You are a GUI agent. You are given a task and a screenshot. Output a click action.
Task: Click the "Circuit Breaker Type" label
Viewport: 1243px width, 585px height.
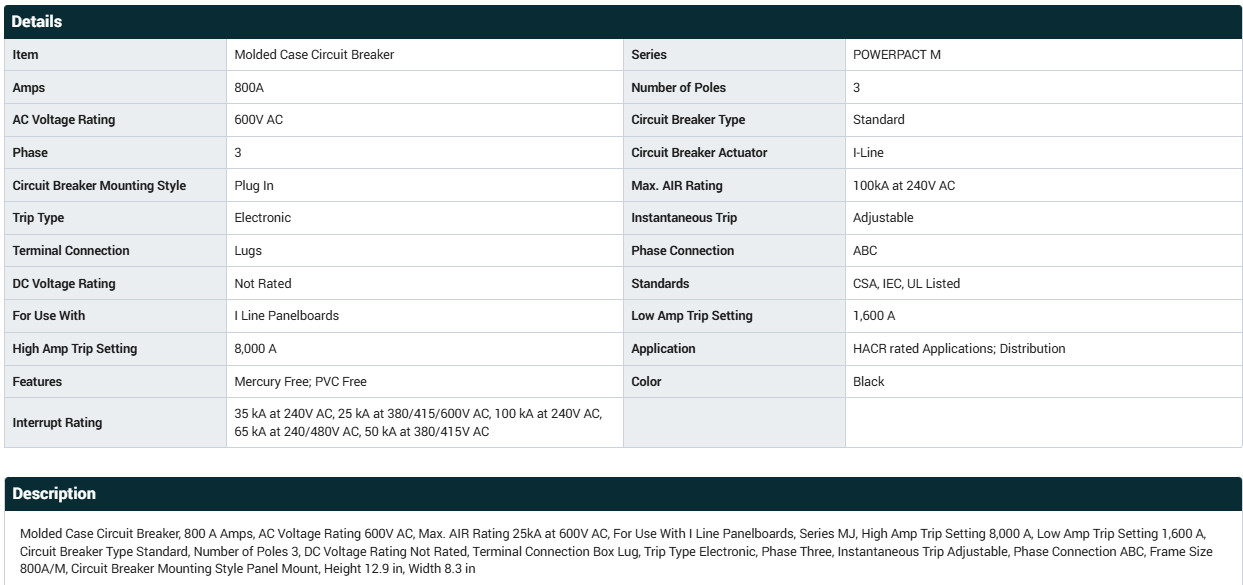point(688,120)
